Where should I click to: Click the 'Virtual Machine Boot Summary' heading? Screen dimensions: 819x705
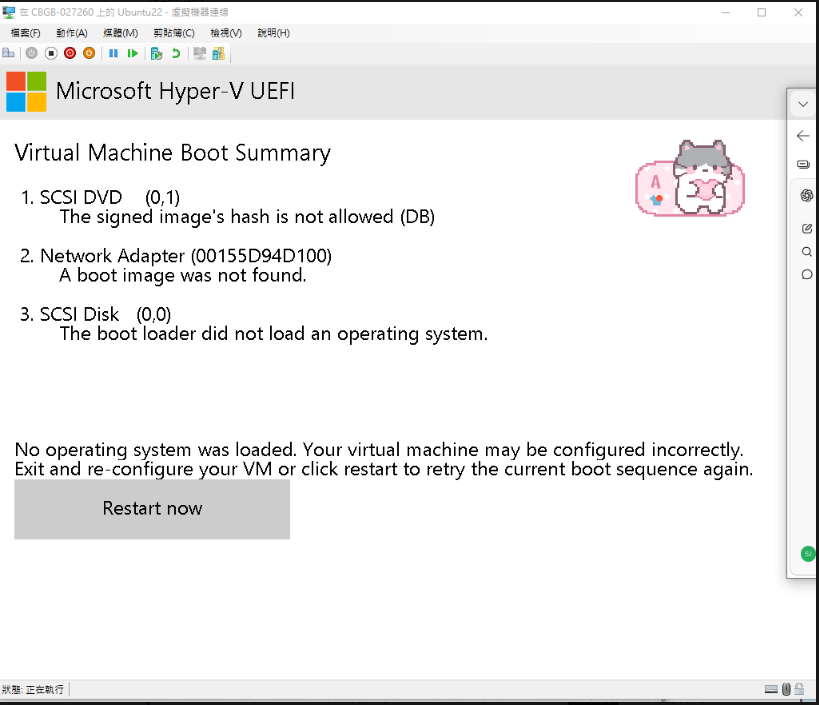click(x=172, y=154)
